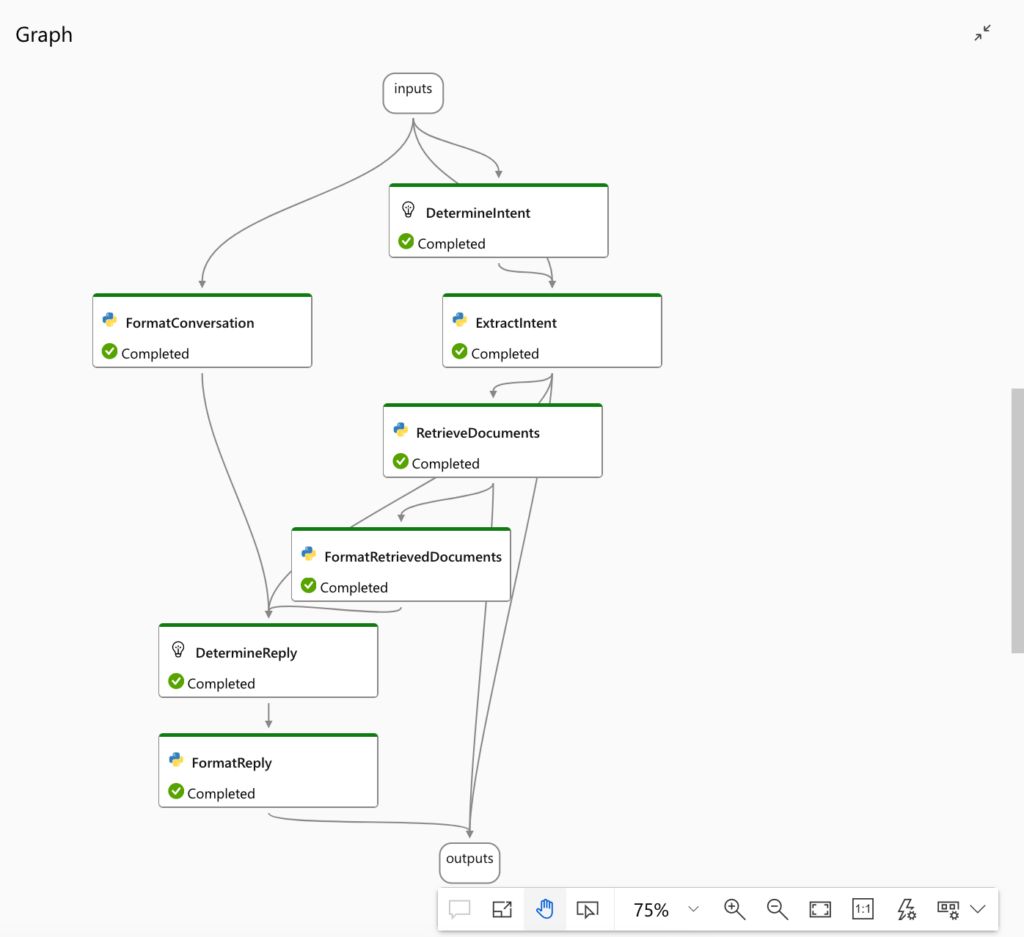Image resolution: width=1024 pixels, height=937 pixels.
Task: Select the FormatConversation node
Action: coord(202,331)
